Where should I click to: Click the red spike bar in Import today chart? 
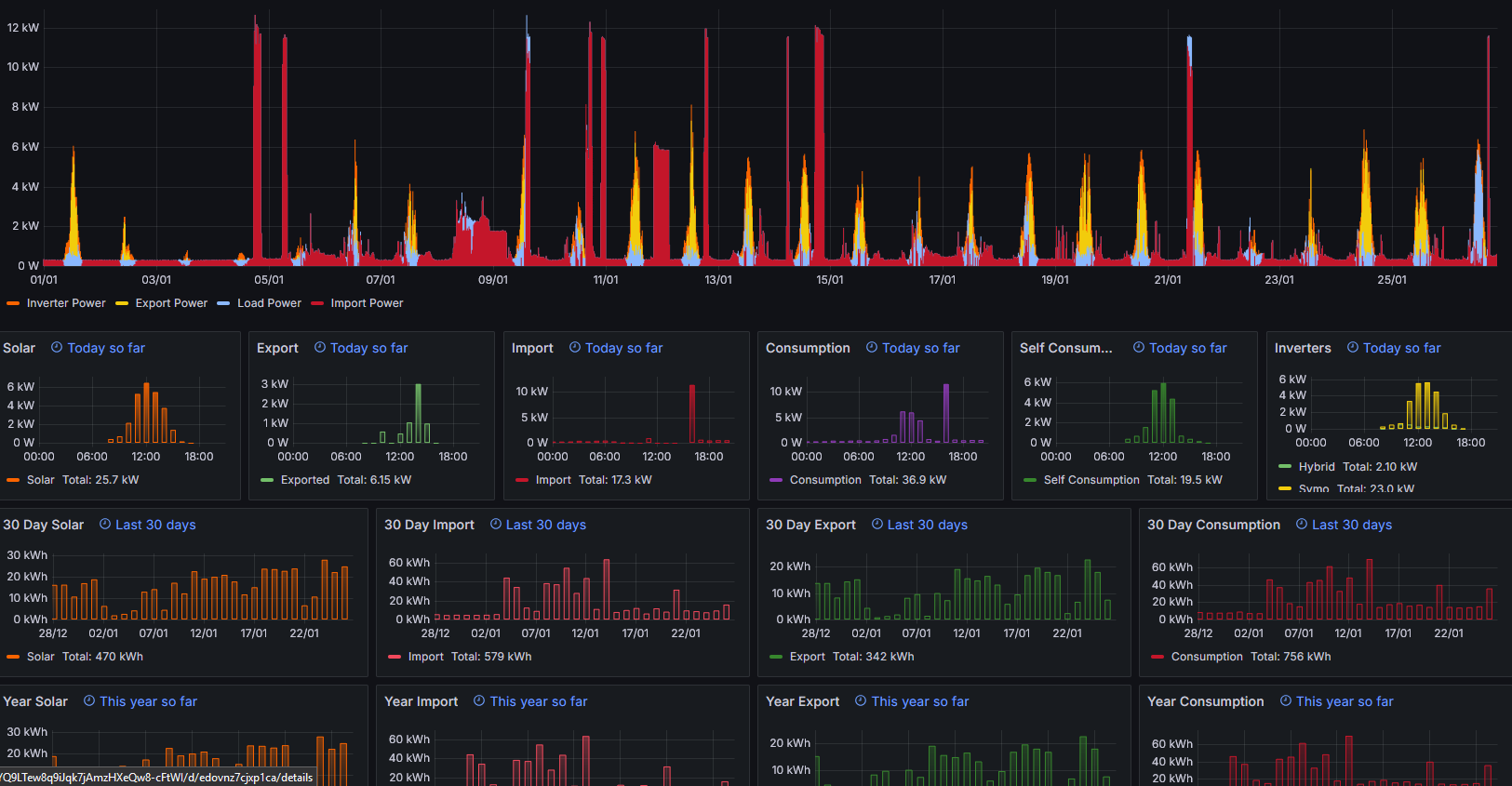(691, 413)
